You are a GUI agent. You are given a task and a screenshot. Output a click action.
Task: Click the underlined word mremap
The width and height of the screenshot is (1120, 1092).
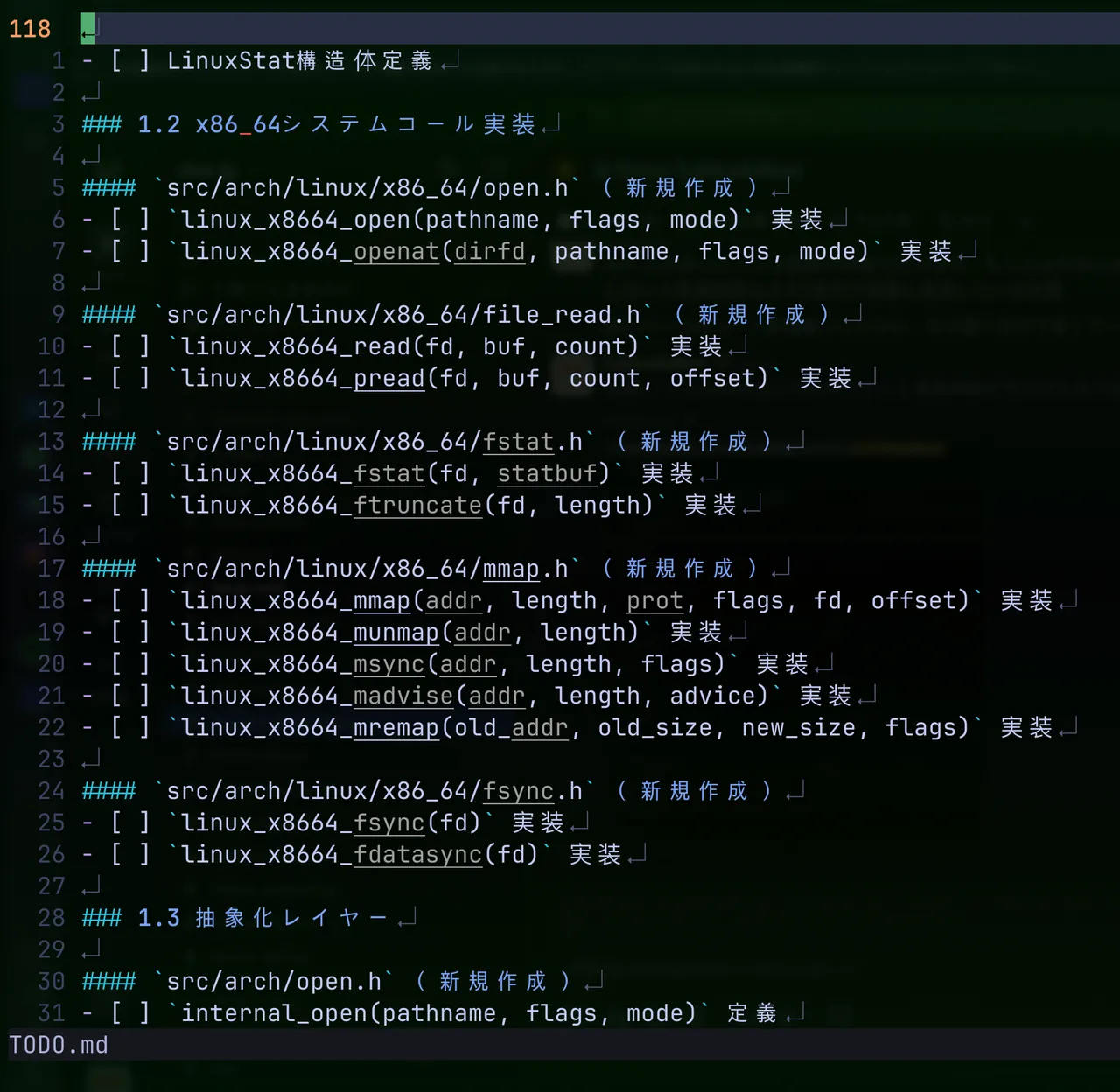click(x=395, y=728)
